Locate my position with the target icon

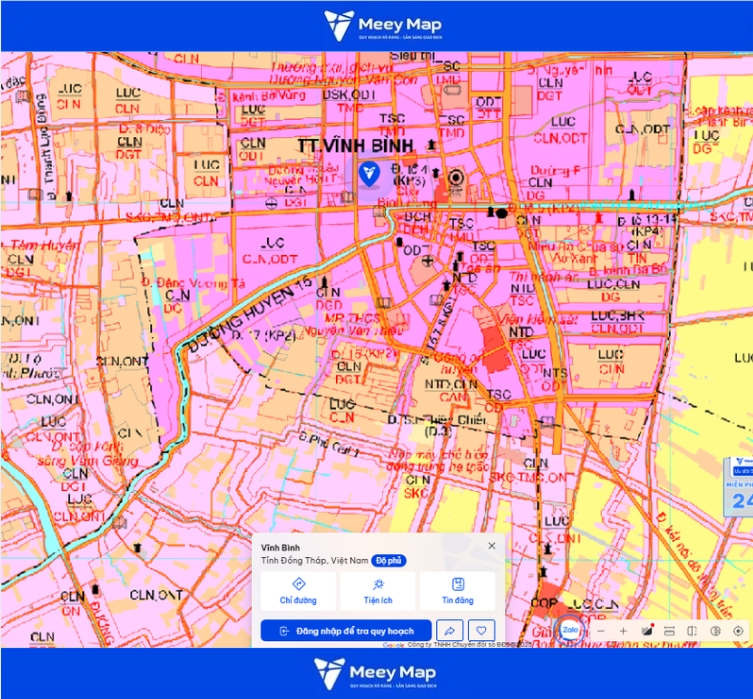[738, 631]
